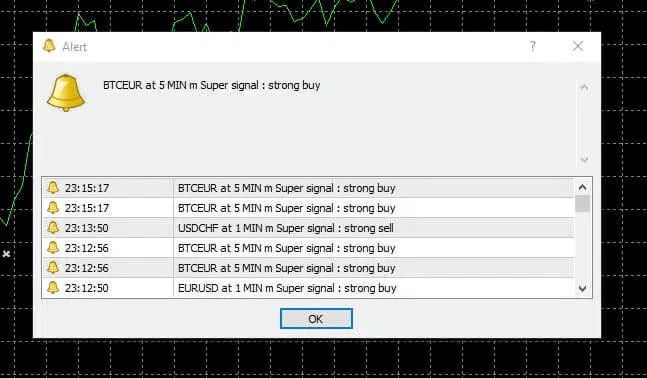Click message pane up scroll arrow
Image resolution: width=647 pixels, height=378 pixels.
584,87
